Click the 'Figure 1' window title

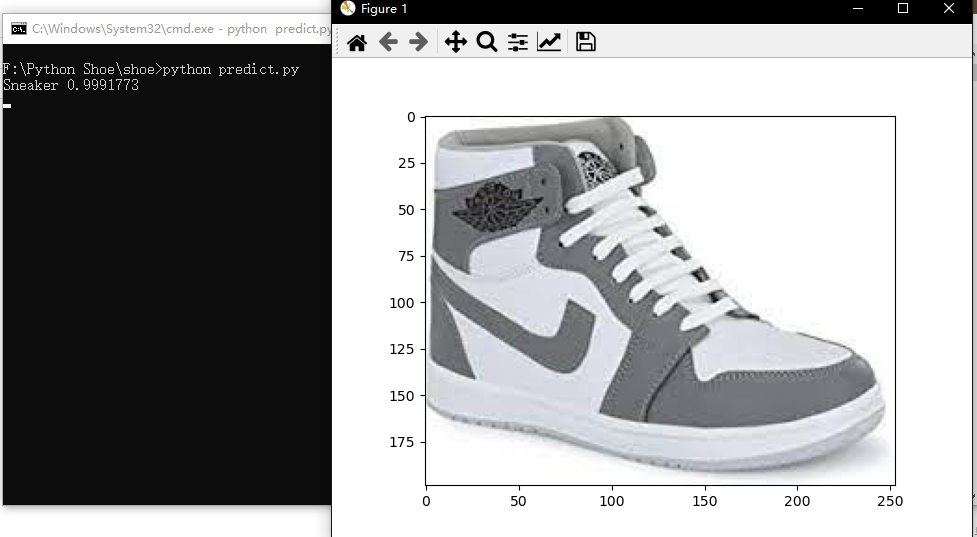(384, 9)
